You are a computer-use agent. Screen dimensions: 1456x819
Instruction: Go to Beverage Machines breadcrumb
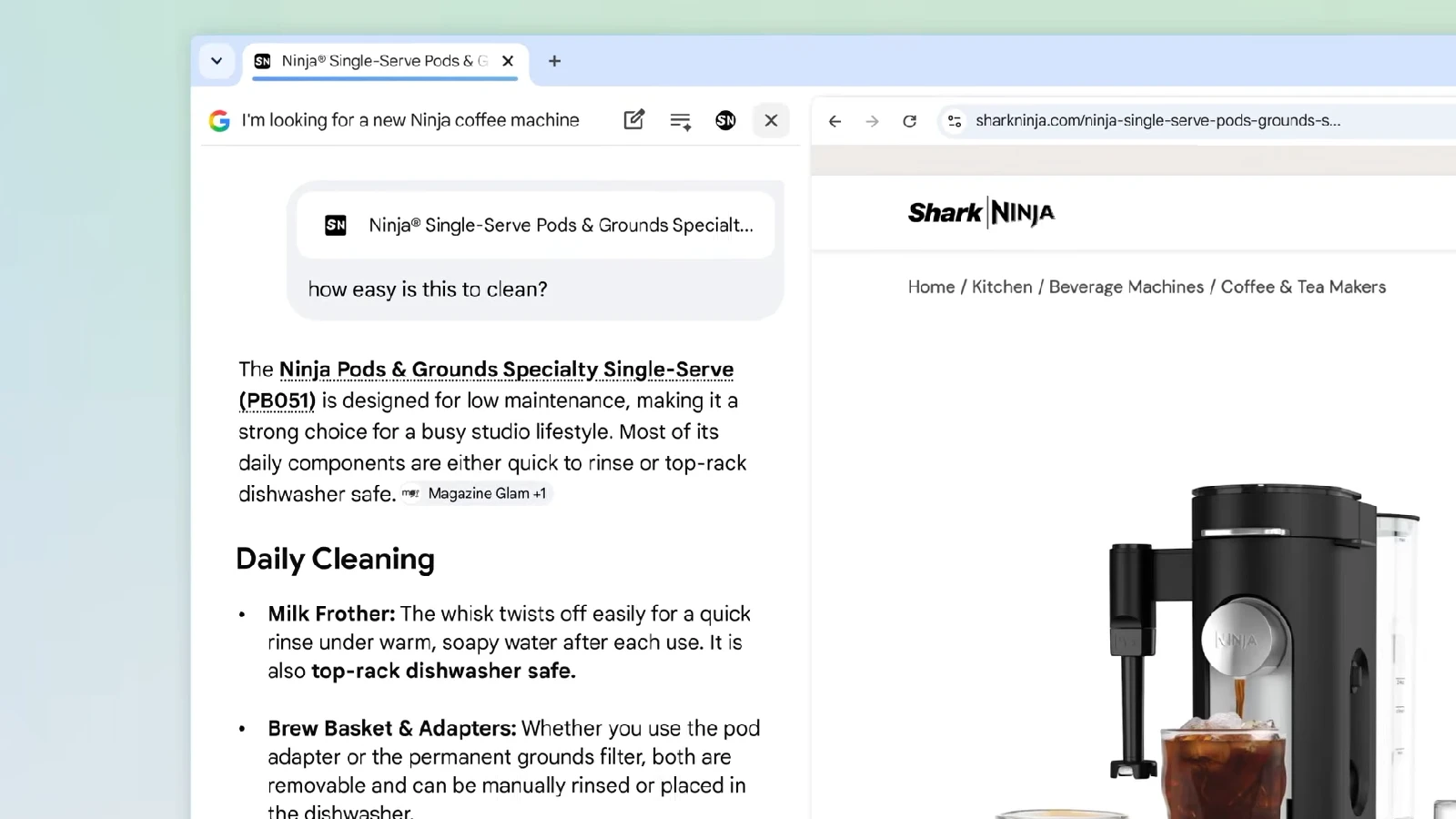click(1126, 287)
